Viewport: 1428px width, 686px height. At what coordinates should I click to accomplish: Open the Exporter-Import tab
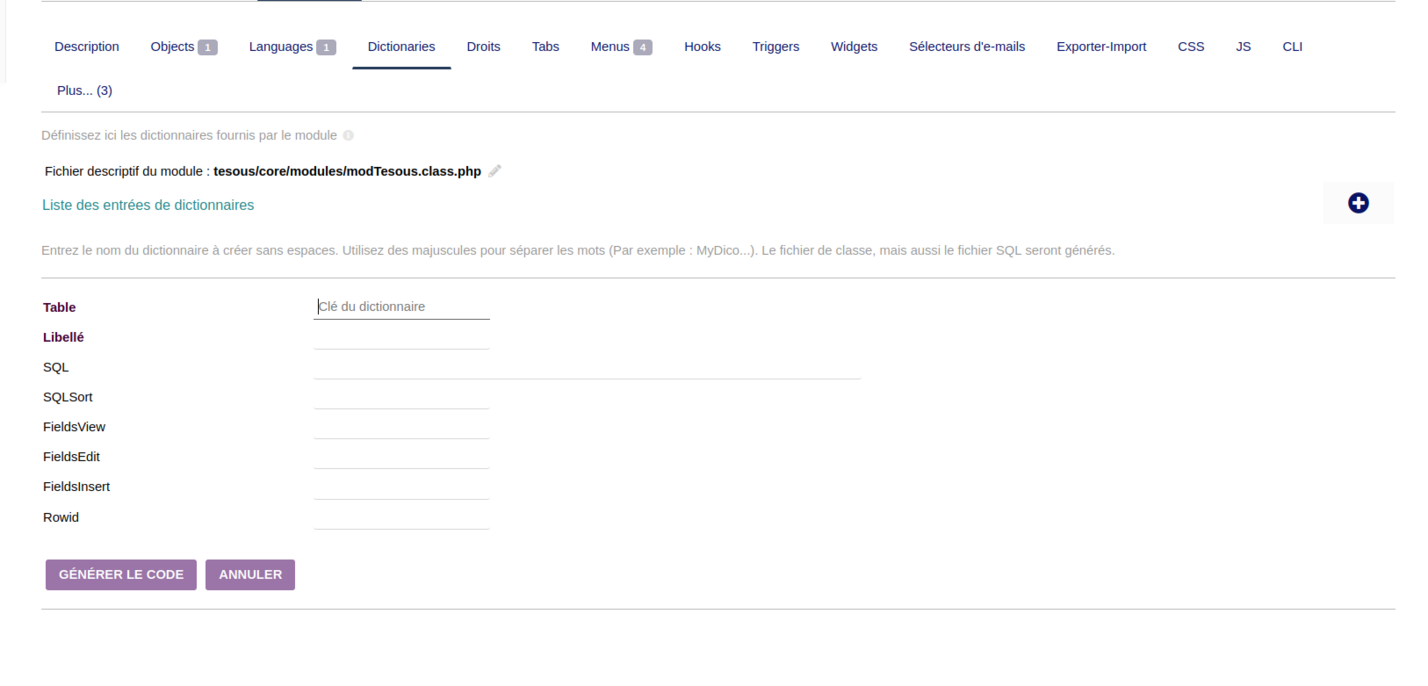tap(1100, 46)
